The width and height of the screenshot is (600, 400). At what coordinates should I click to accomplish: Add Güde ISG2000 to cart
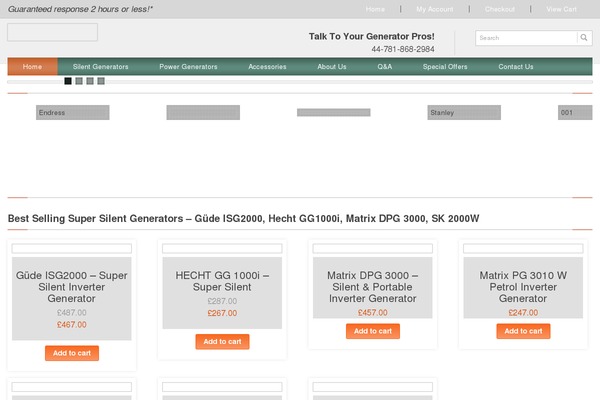pyautogui.click(x=72, y=353)
